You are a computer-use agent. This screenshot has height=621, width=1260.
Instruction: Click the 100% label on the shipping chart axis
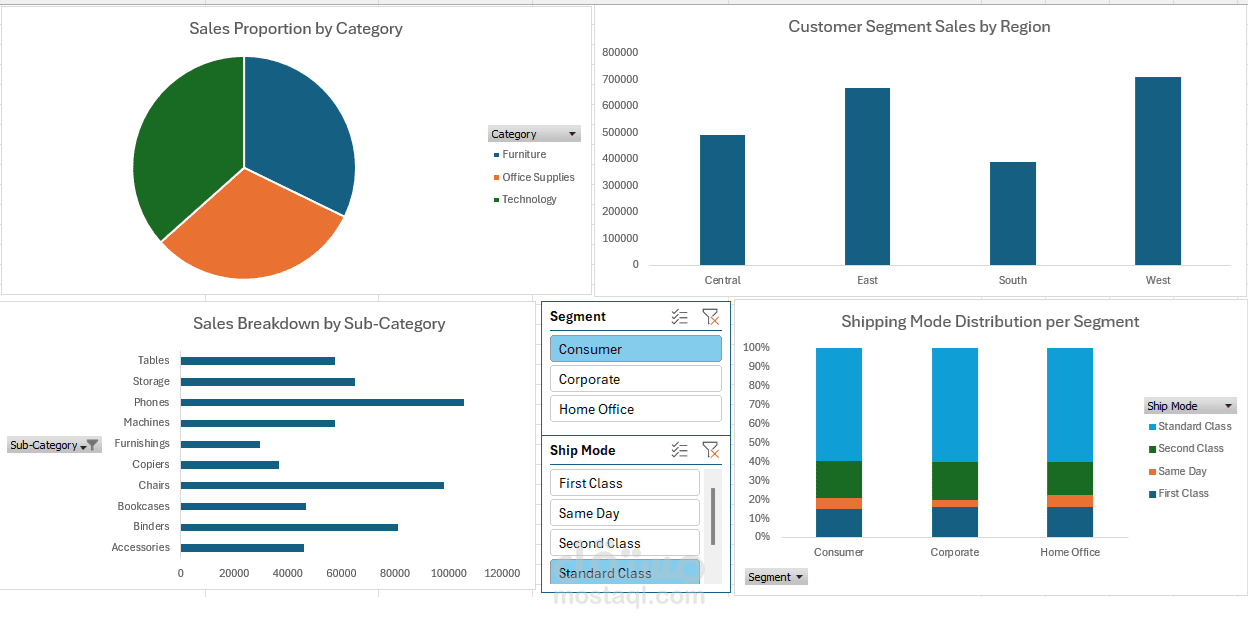[756, 348]
